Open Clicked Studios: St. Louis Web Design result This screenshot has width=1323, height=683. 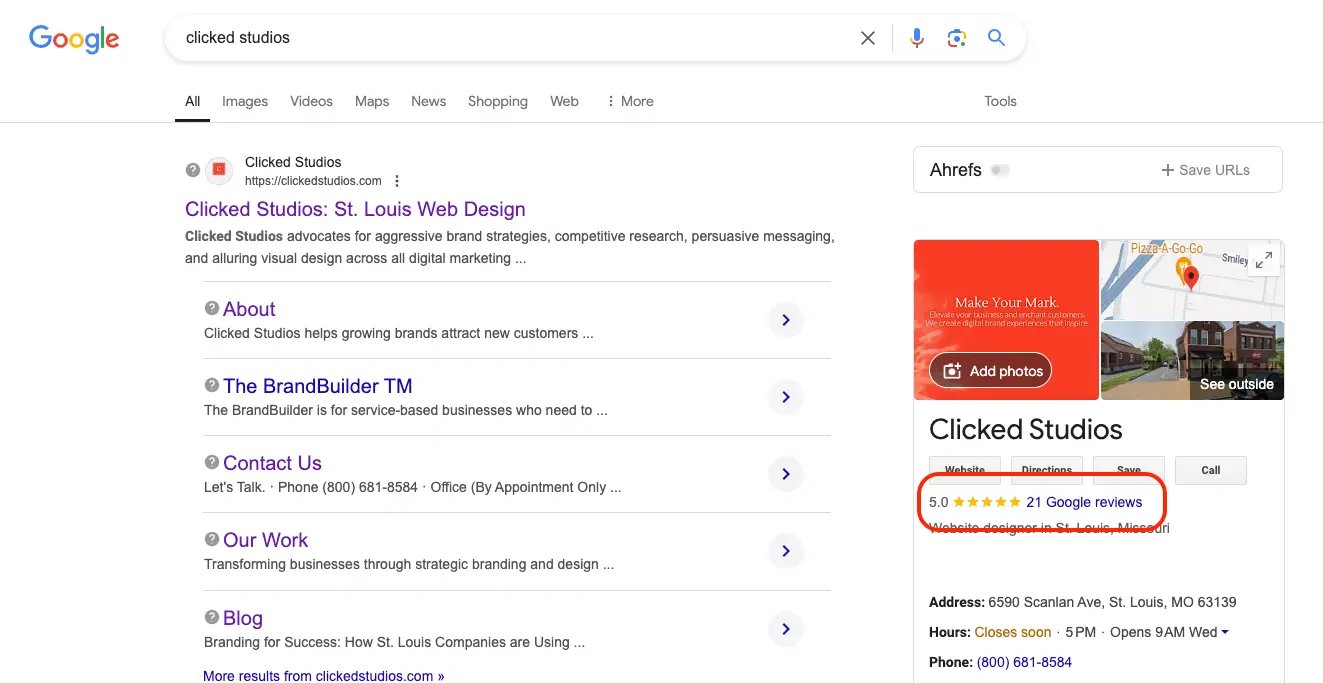(x=355, y=209)
